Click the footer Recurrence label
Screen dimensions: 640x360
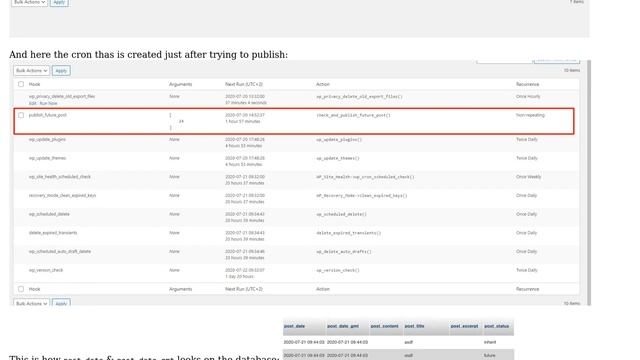tap(527, 289)
